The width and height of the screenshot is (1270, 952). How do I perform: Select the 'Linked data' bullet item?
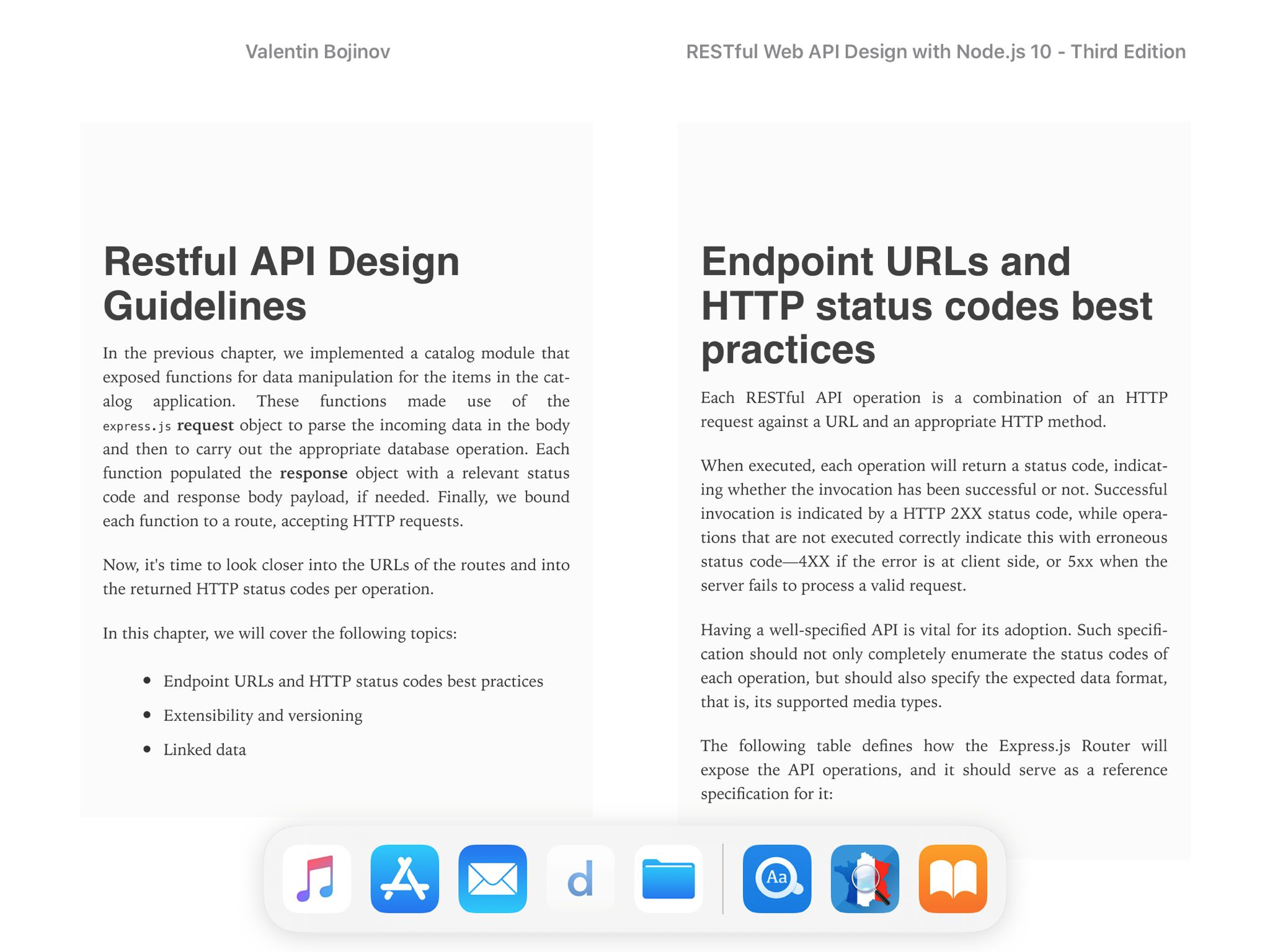point(205,750)
